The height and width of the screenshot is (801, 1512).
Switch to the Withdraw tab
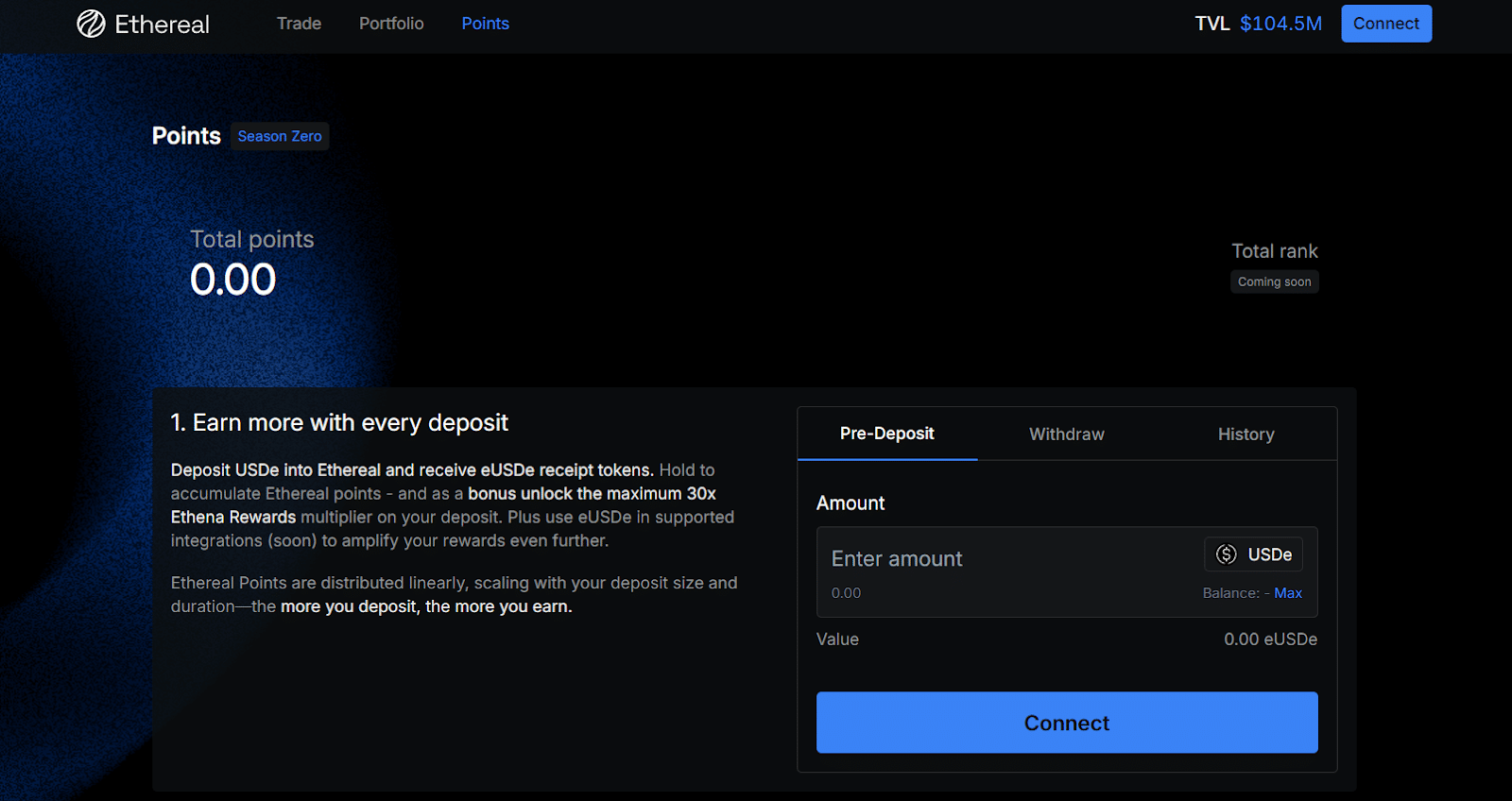pos(1066,434)
